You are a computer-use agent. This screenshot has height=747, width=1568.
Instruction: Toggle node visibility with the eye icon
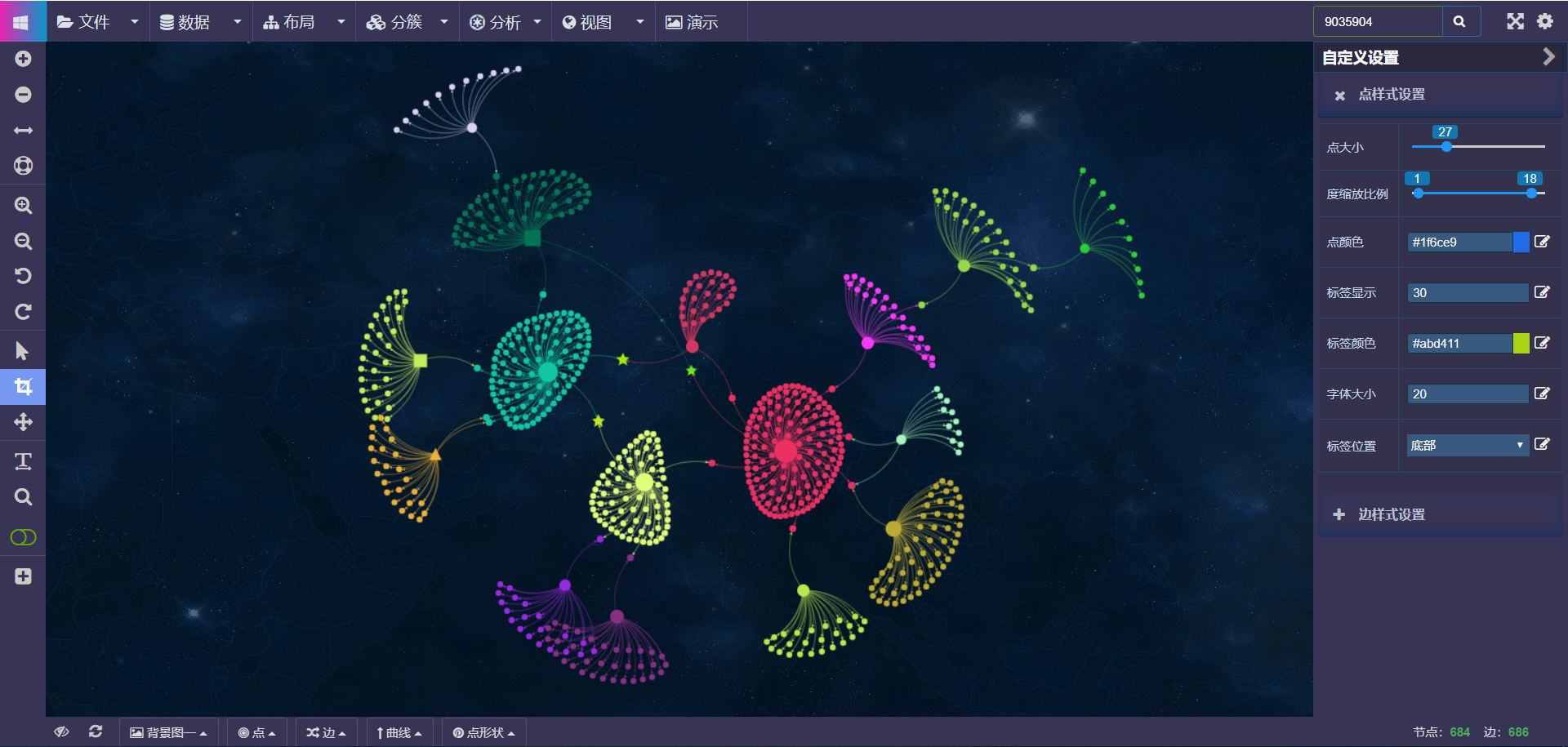61,732
